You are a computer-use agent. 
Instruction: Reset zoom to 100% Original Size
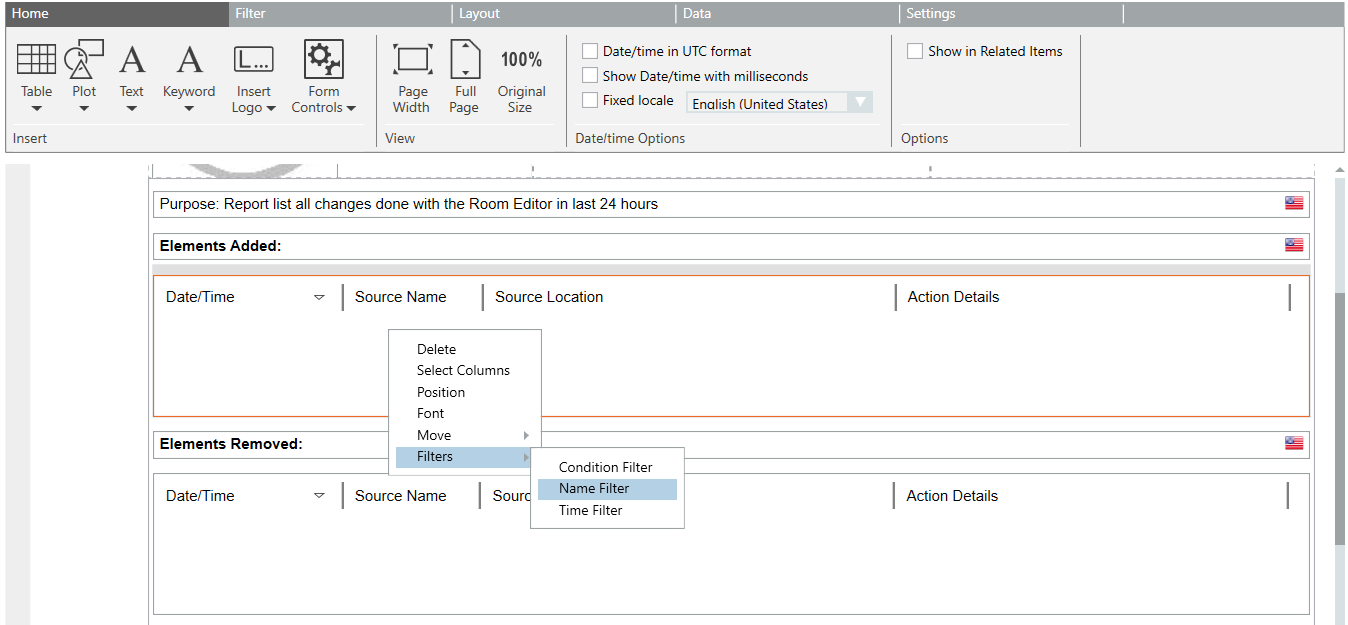(x=521, y=61)
